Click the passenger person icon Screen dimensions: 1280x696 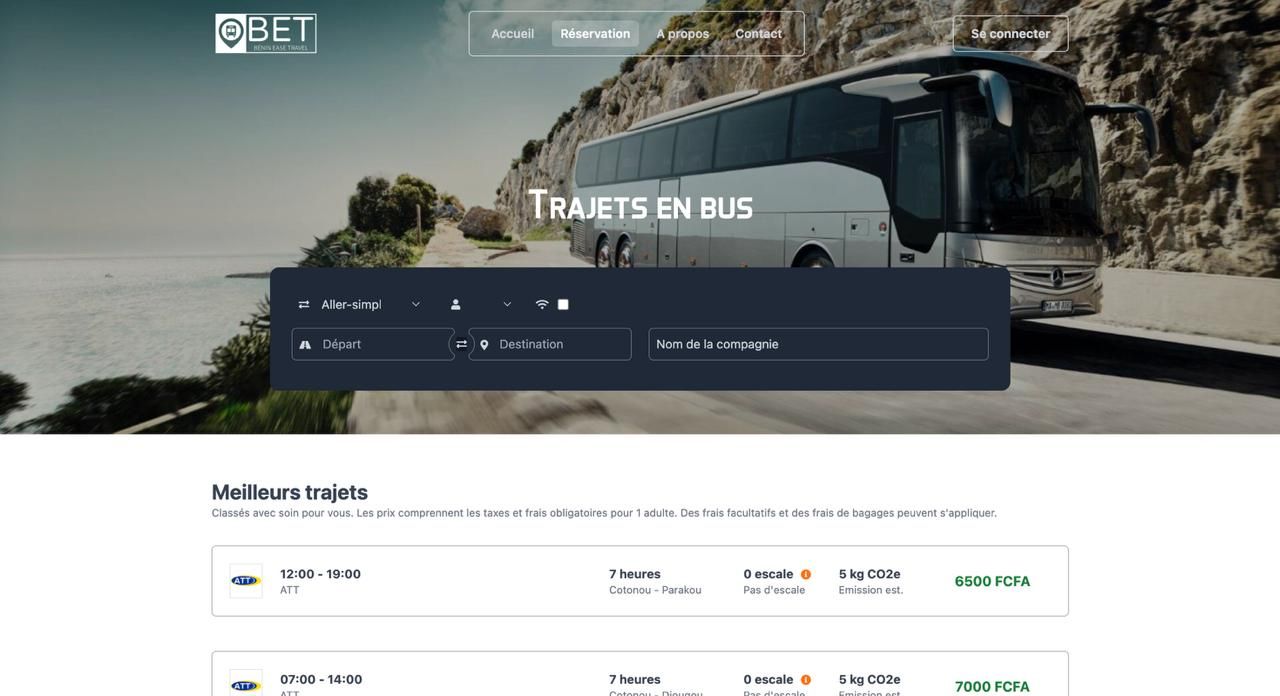click(456, 304)
